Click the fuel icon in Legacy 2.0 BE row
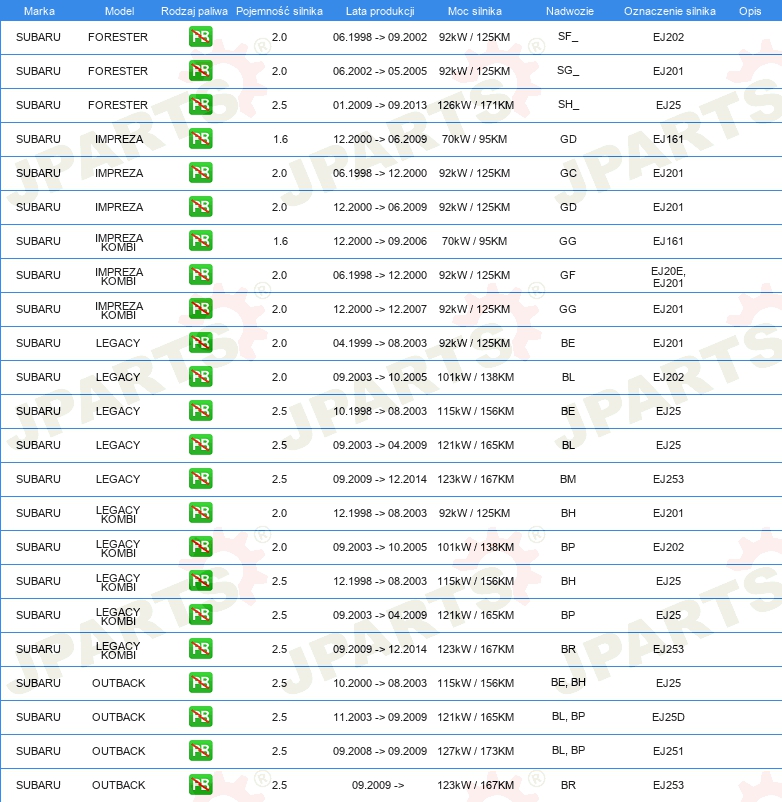 pyautogui.click(x=200, y=343)
